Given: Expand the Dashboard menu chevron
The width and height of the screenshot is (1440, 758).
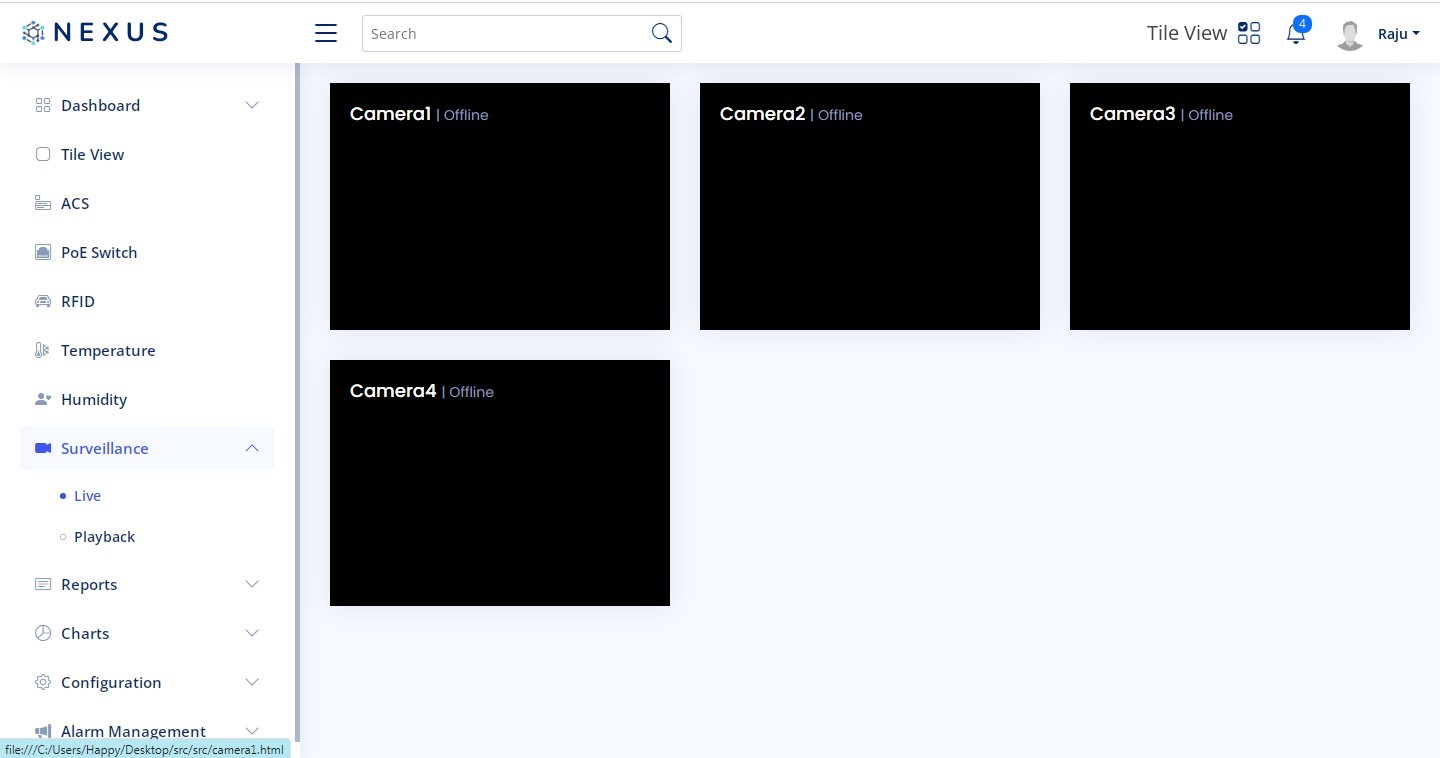Looking at the screenshot, I should (x=252, y=105).
